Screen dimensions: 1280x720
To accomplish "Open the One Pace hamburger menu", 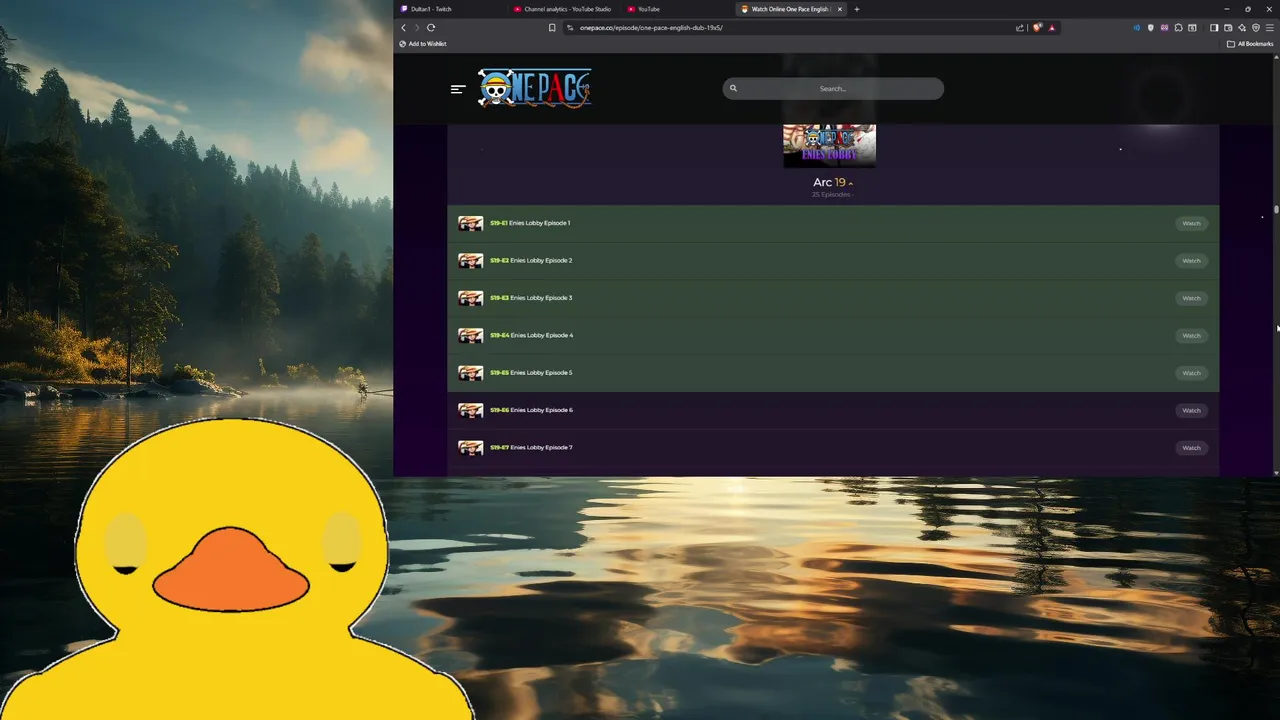I will click(458, 89).
